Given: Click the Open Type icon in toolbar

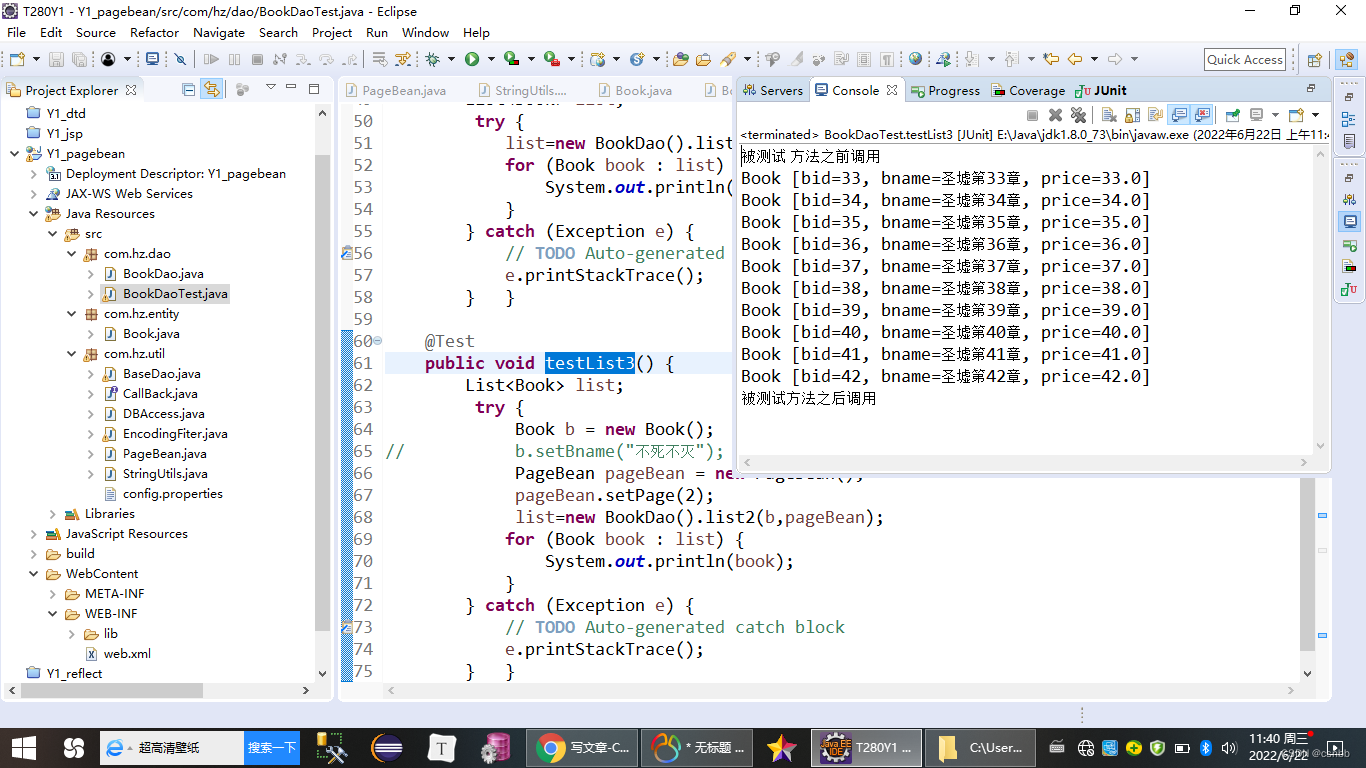Looking at the screenshot, I should click(x=681, y=59).
